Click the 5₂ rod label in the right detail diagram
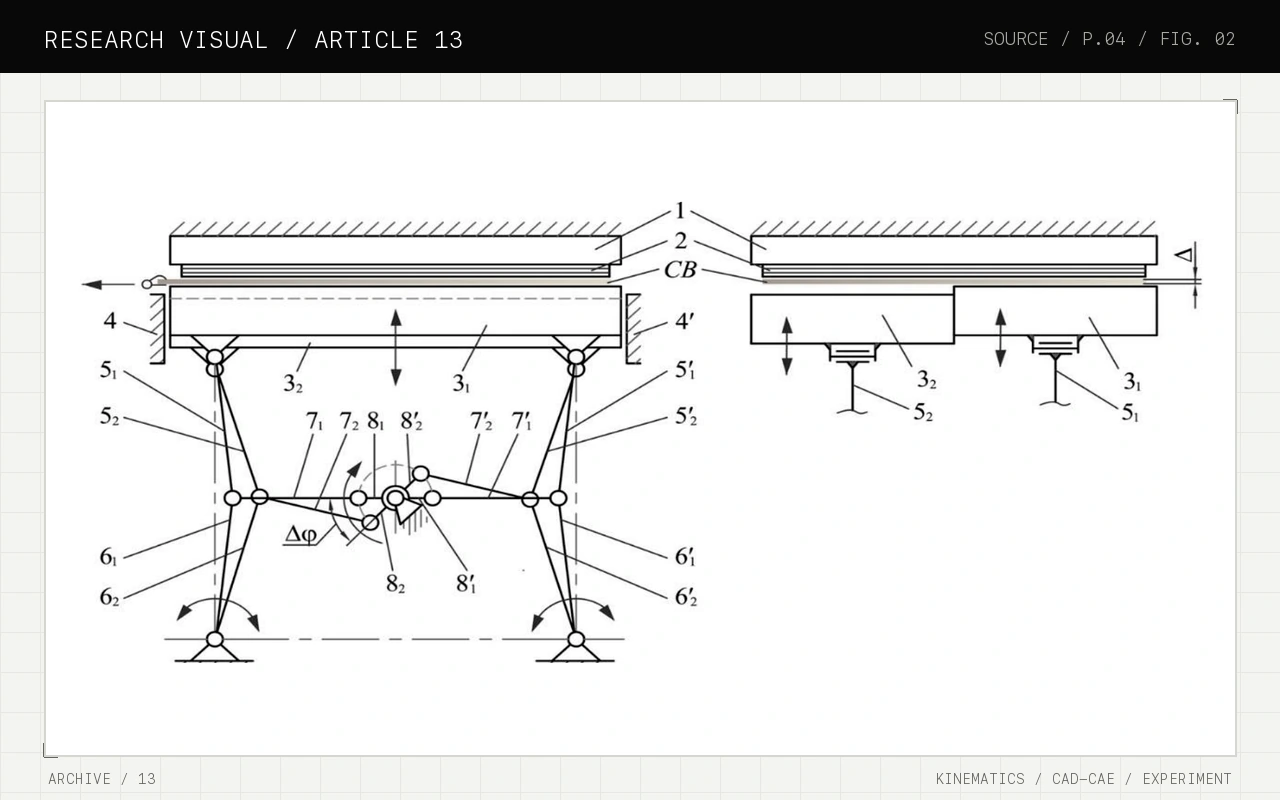The width and height of the screenshot is (1280, 800). coord(923,412)
